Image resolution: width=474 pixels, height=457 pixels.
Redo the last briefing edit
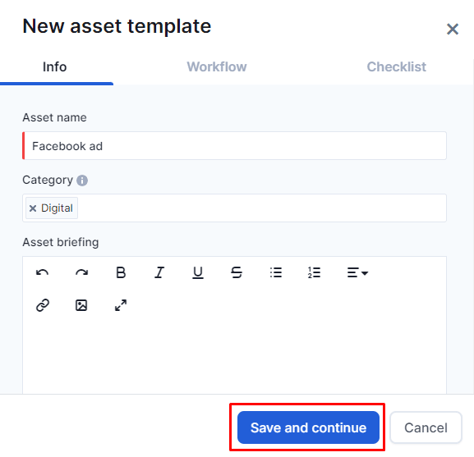coord(82,273)
